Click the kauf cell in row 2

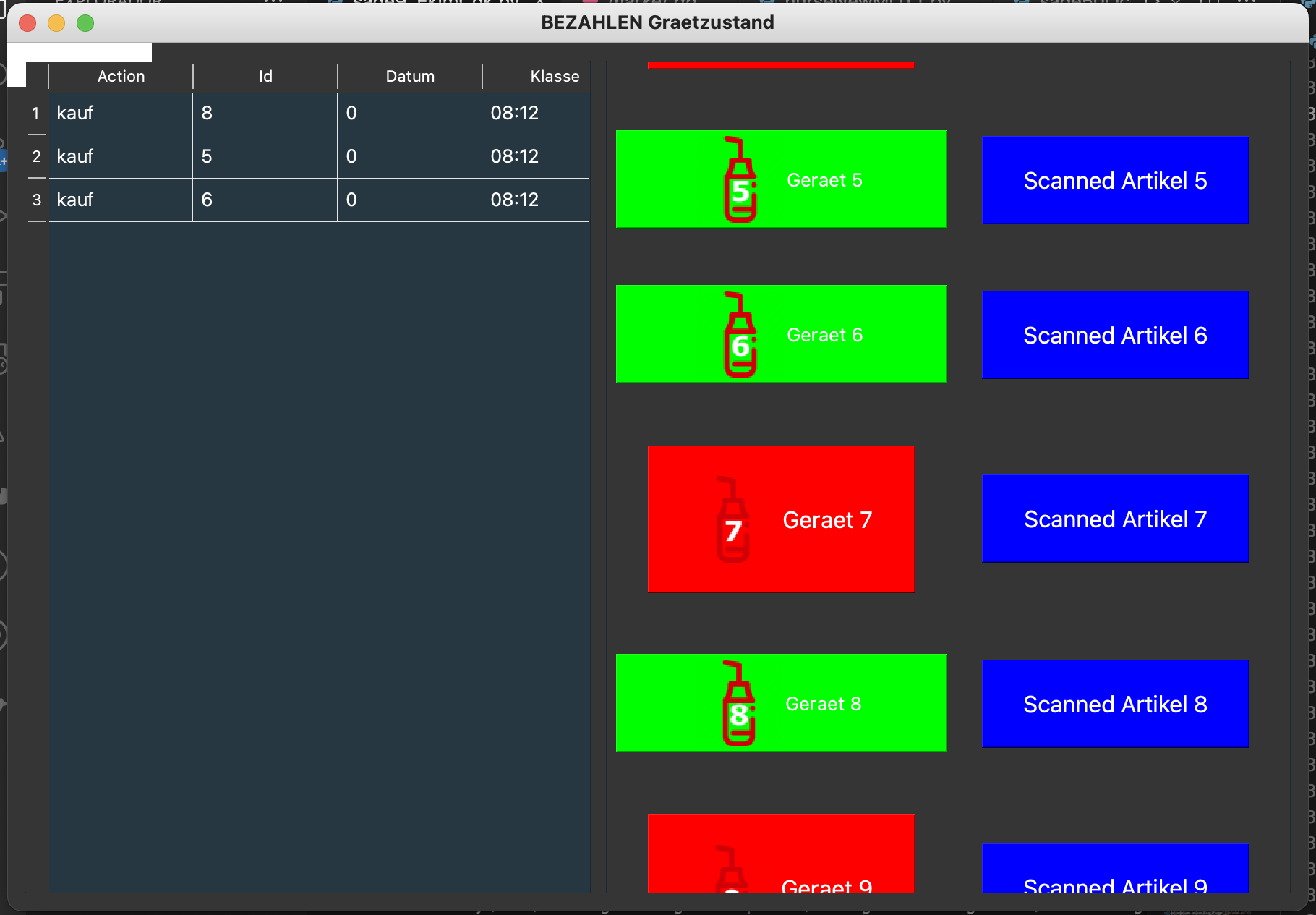point(120,157)
